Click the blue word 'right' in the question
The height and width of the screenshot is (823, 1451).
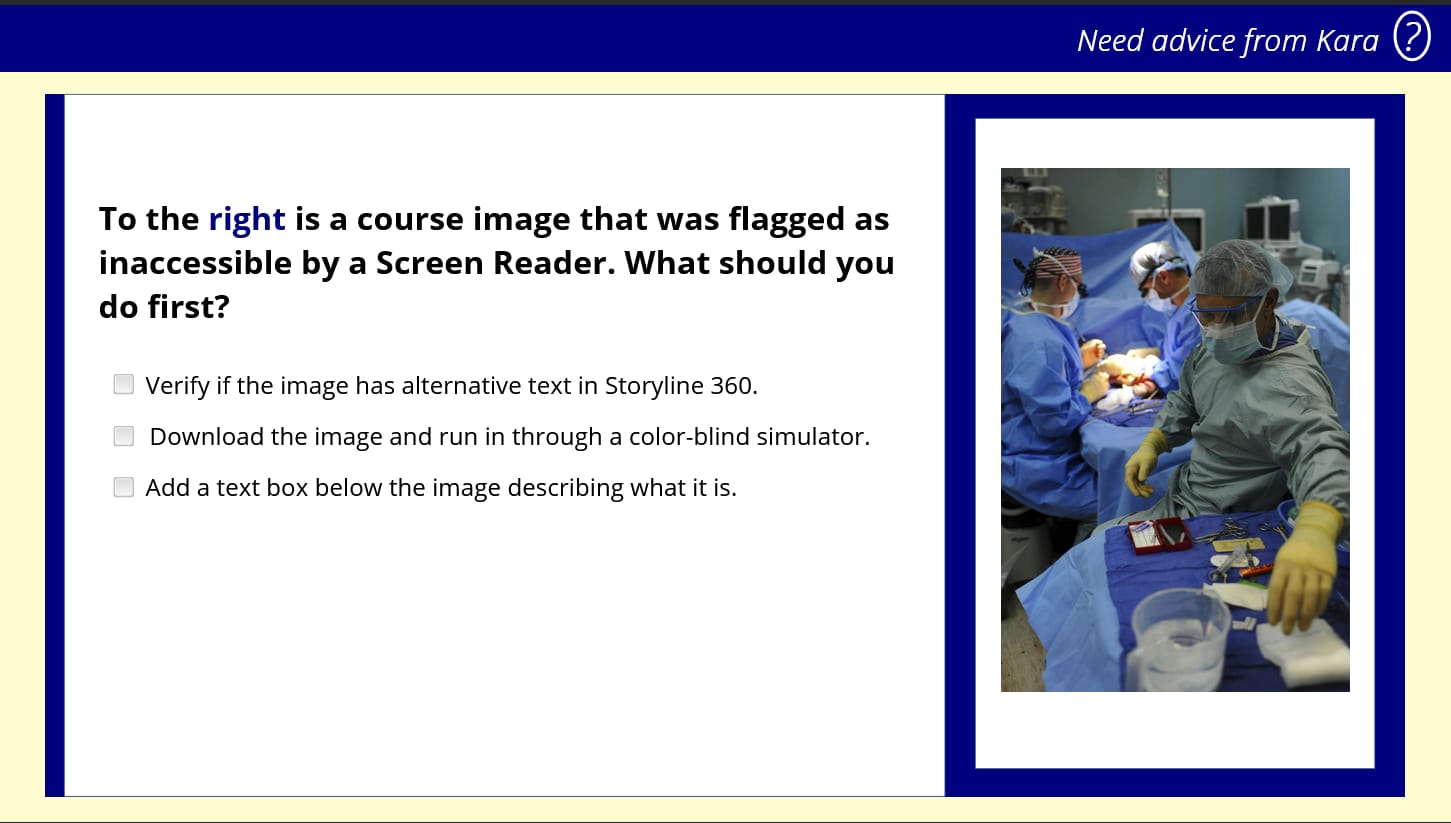click(247, 219)
